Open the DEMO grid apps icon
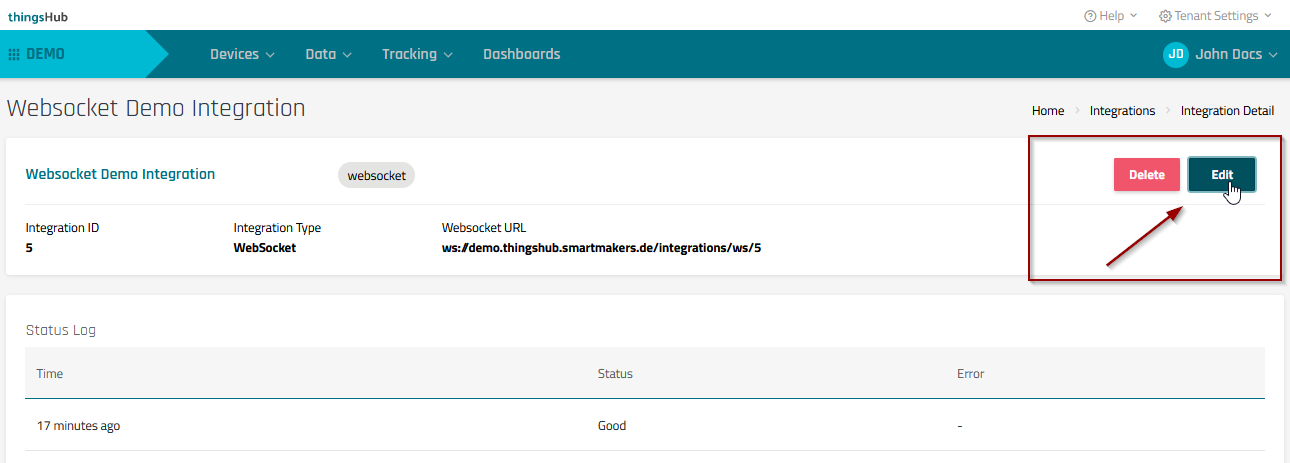The width and height of the screenshot is (1290, 463). pyautogui.click(x=14, y=54)
